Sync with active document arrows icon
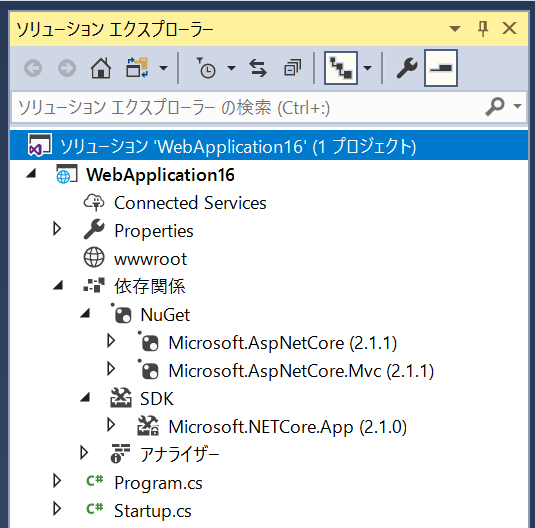 tap(258, 68)
